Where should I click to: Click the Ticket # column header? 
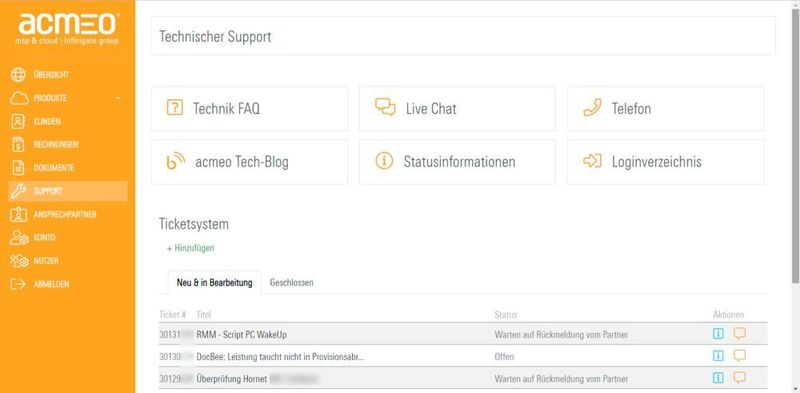coord(172,314)
